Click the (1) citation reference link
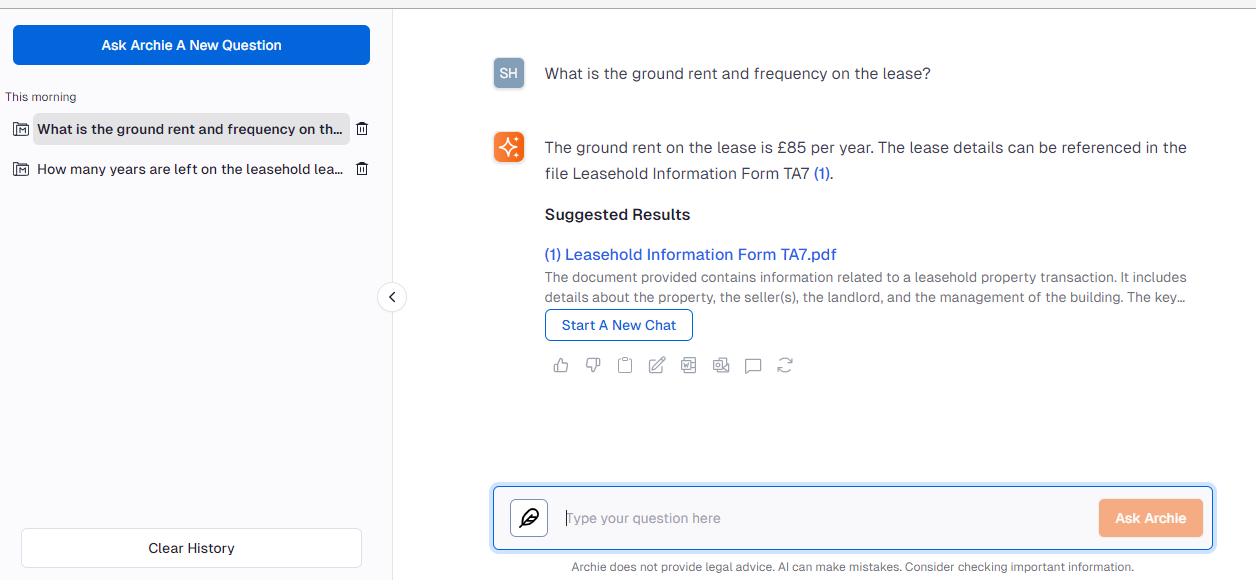Image resolution: width=1256 pixels, height=580 pixels. (822, 174)
